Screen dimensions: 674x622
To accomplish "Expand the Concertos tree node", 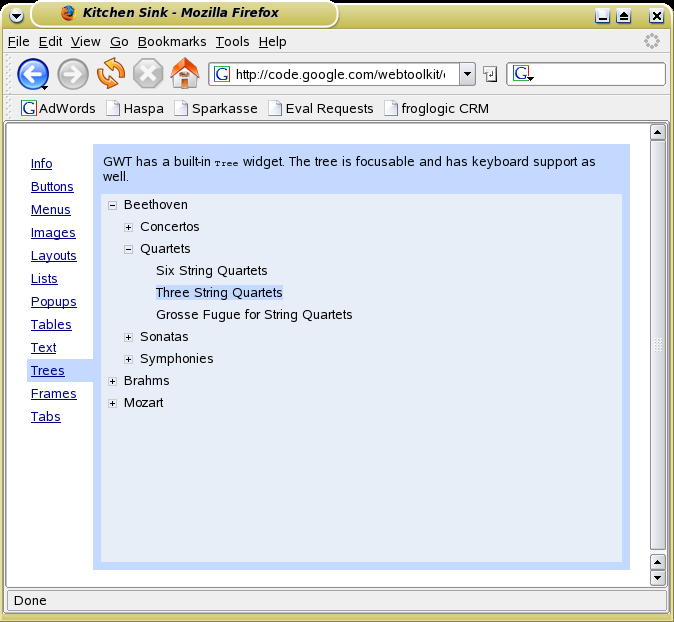I will click(129, 227).
